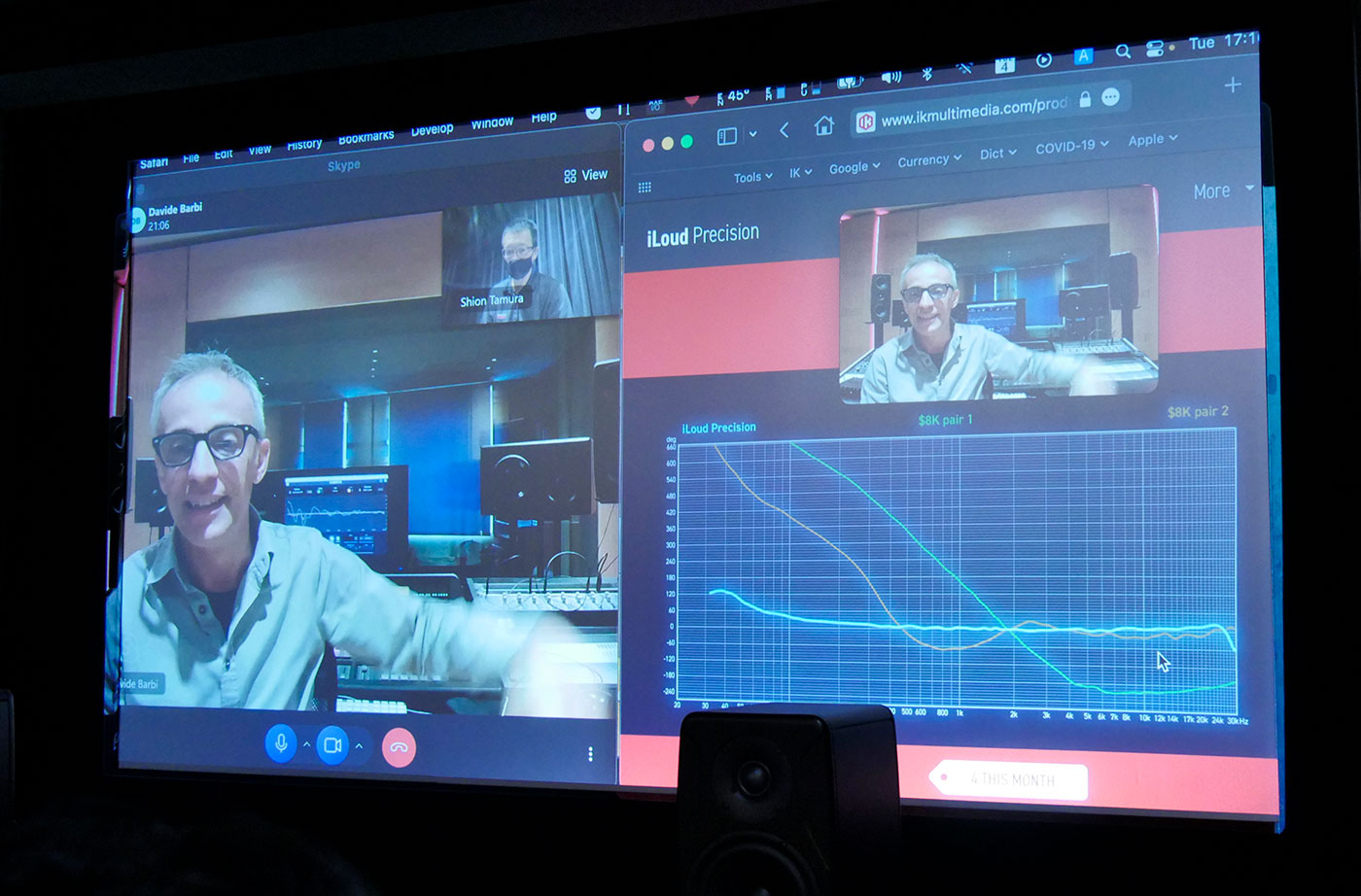This screenshot has height=896, width=1361.
Task: Open the Help menu
Action: coord(543,117)
